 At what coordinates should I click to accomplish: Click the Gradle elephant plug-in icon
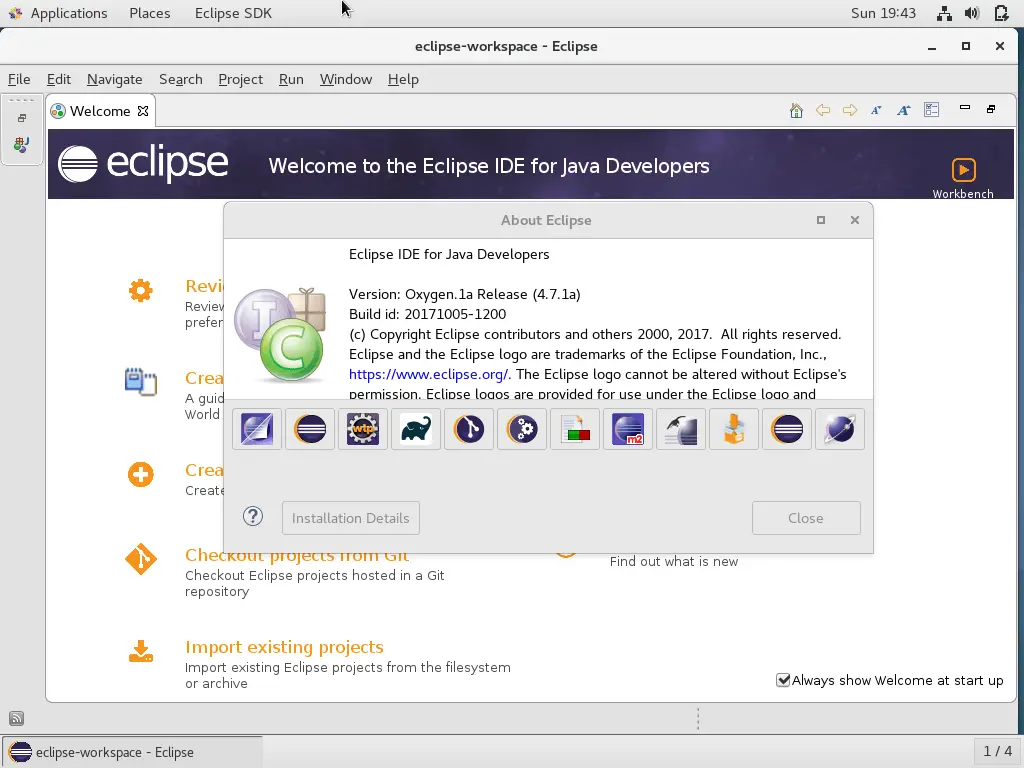416,429
